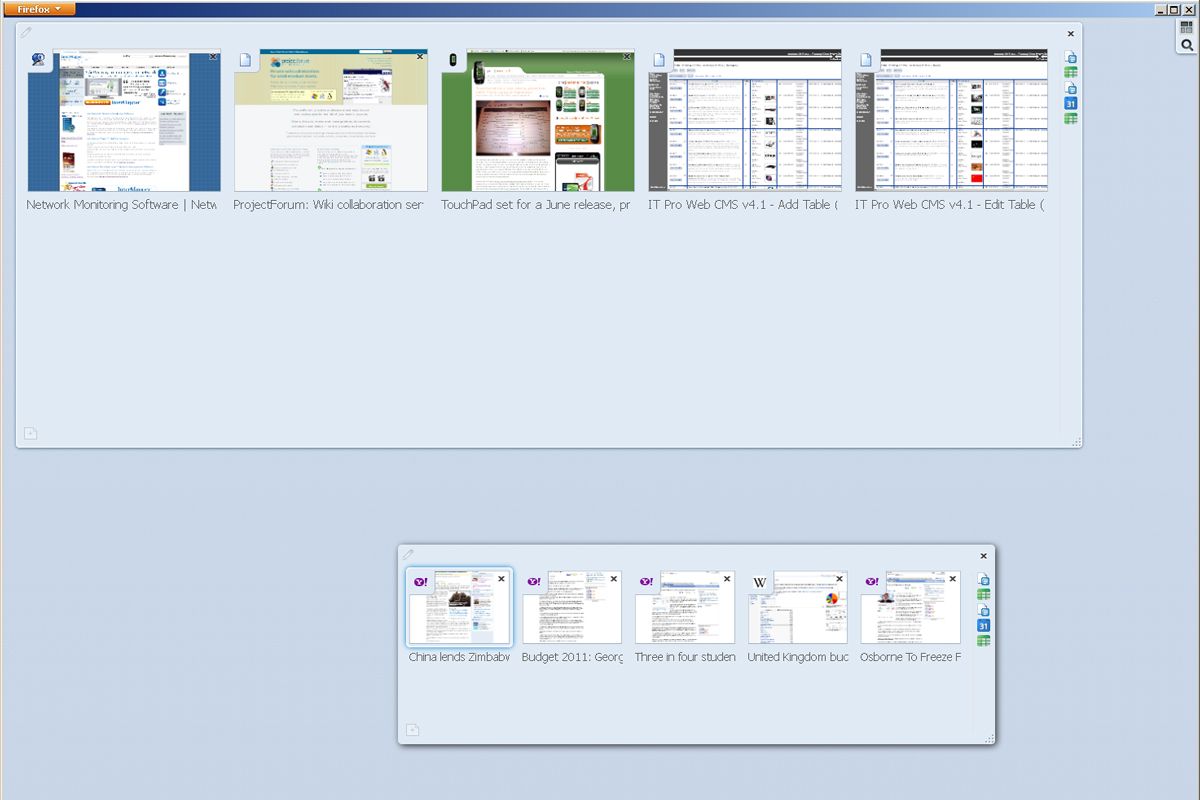The width and height of the screenshot is (1200, 800).
Task: Open the IT Pro Web CMS Edit Table thumbnail
Action: [x=952, y=120]
